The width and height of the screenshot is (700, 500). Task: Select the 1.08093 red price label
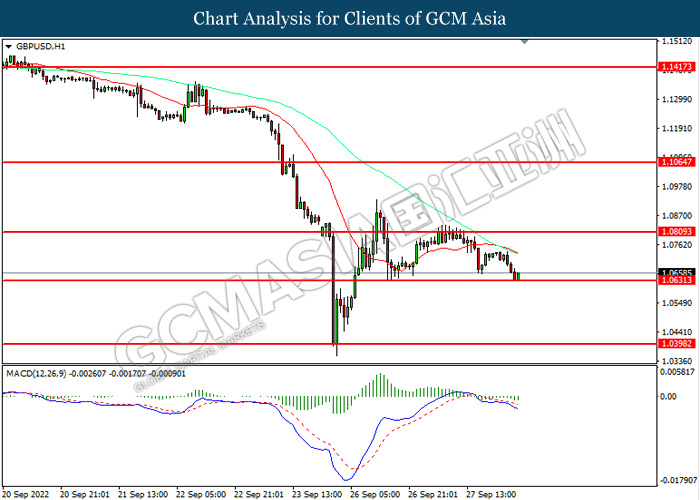tap(677, 232)
